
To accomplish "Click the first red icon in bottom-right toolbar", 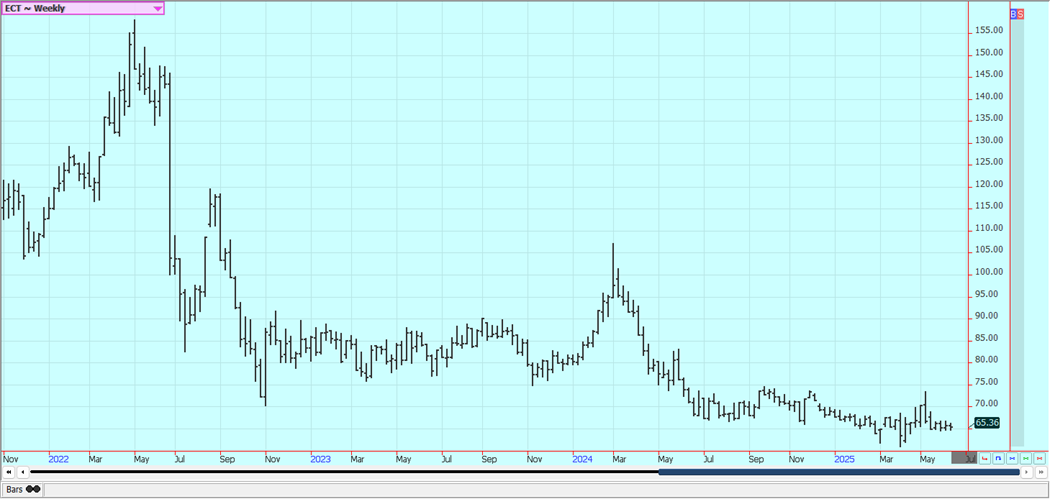I will pyautogui.click(x=985, y=459).
